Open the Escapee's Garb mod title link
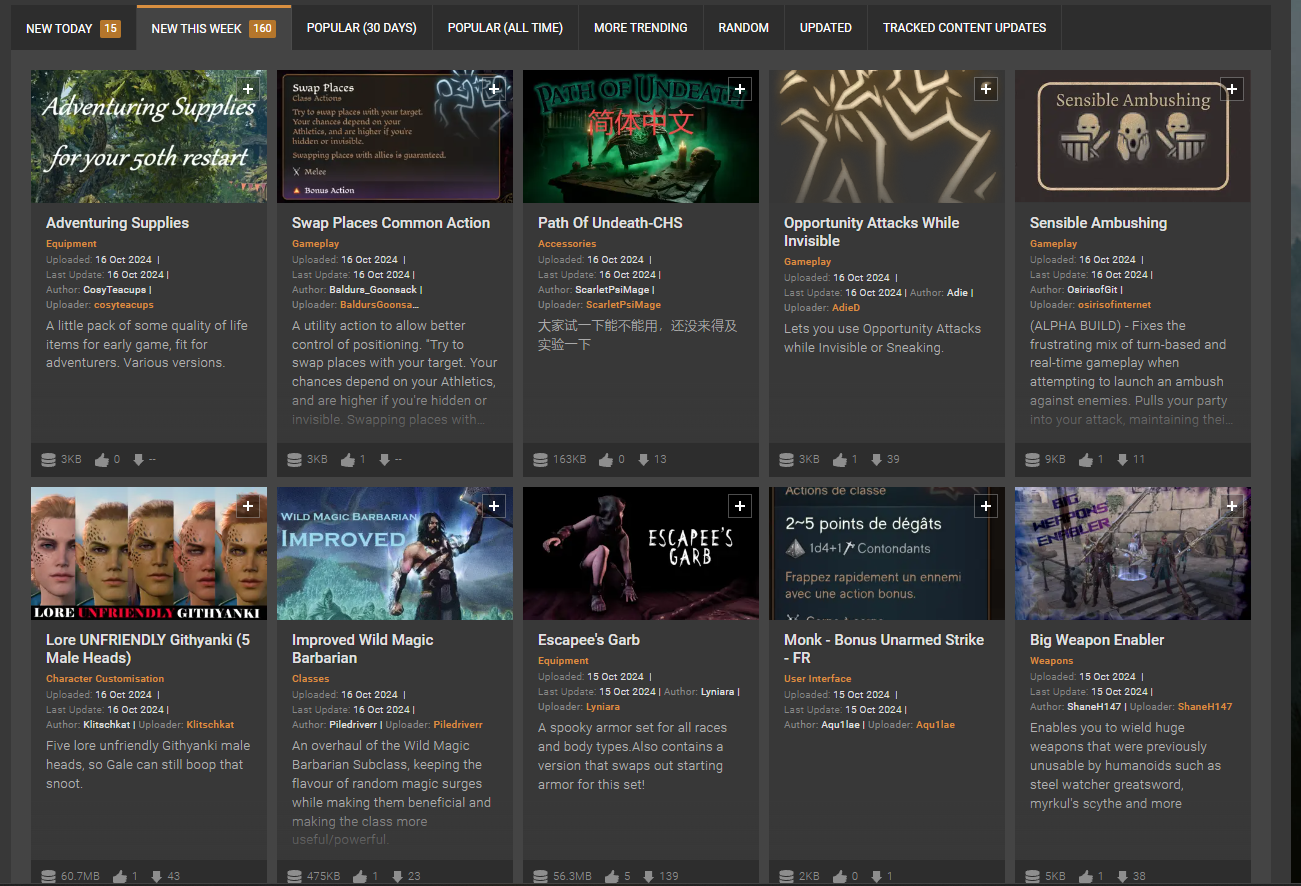The width and height of the screenshot is (1301, 886). point(589,640)
